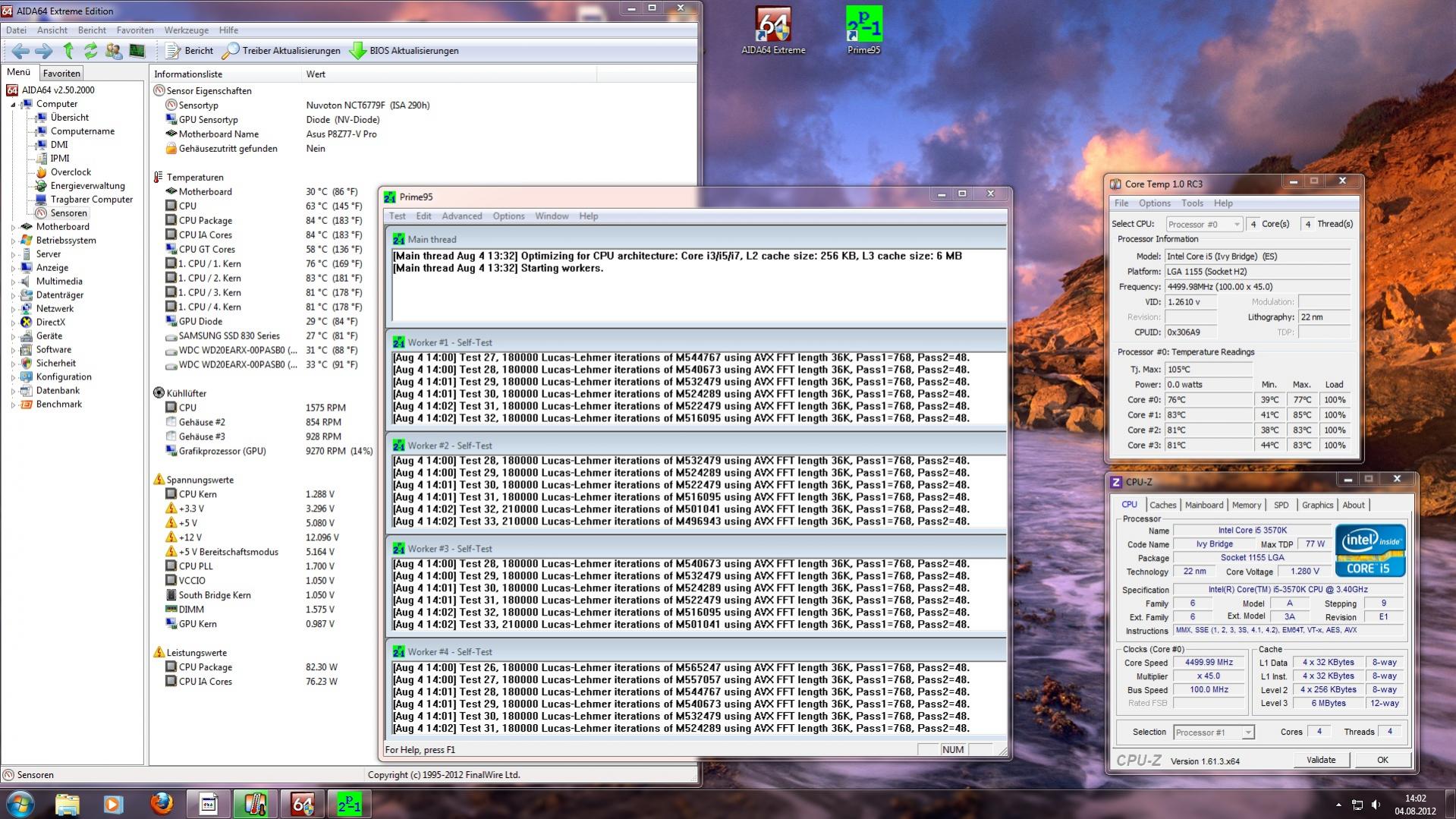Open the Bericht report toolbar button
1456x819 pixels.
[190, 51]
